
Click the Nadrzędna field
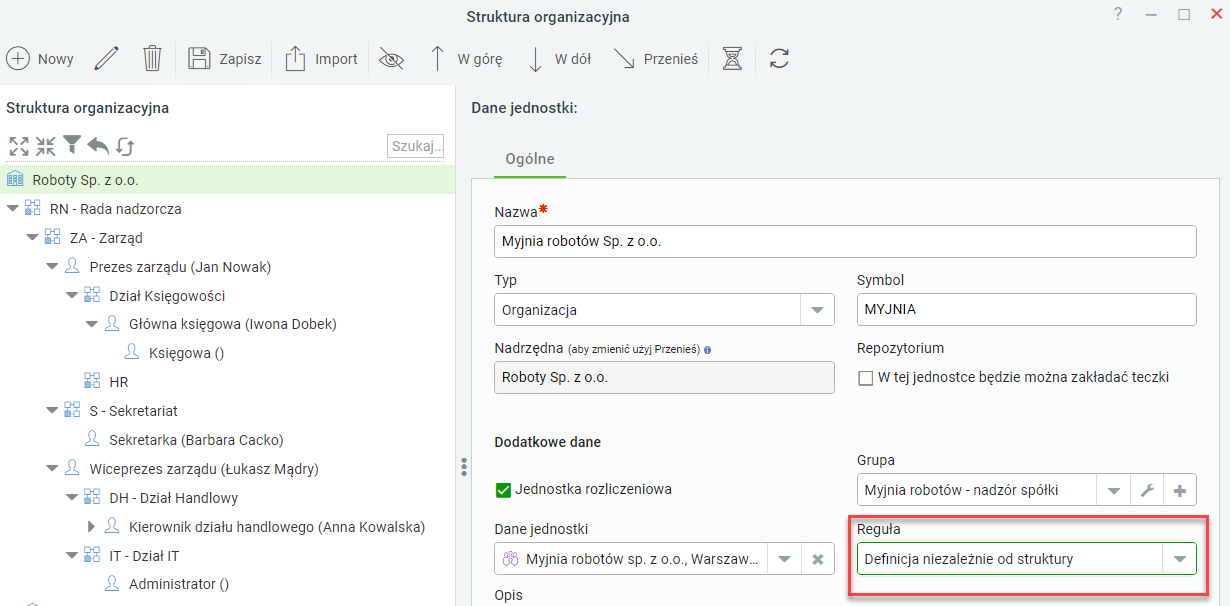pos(664,378)
